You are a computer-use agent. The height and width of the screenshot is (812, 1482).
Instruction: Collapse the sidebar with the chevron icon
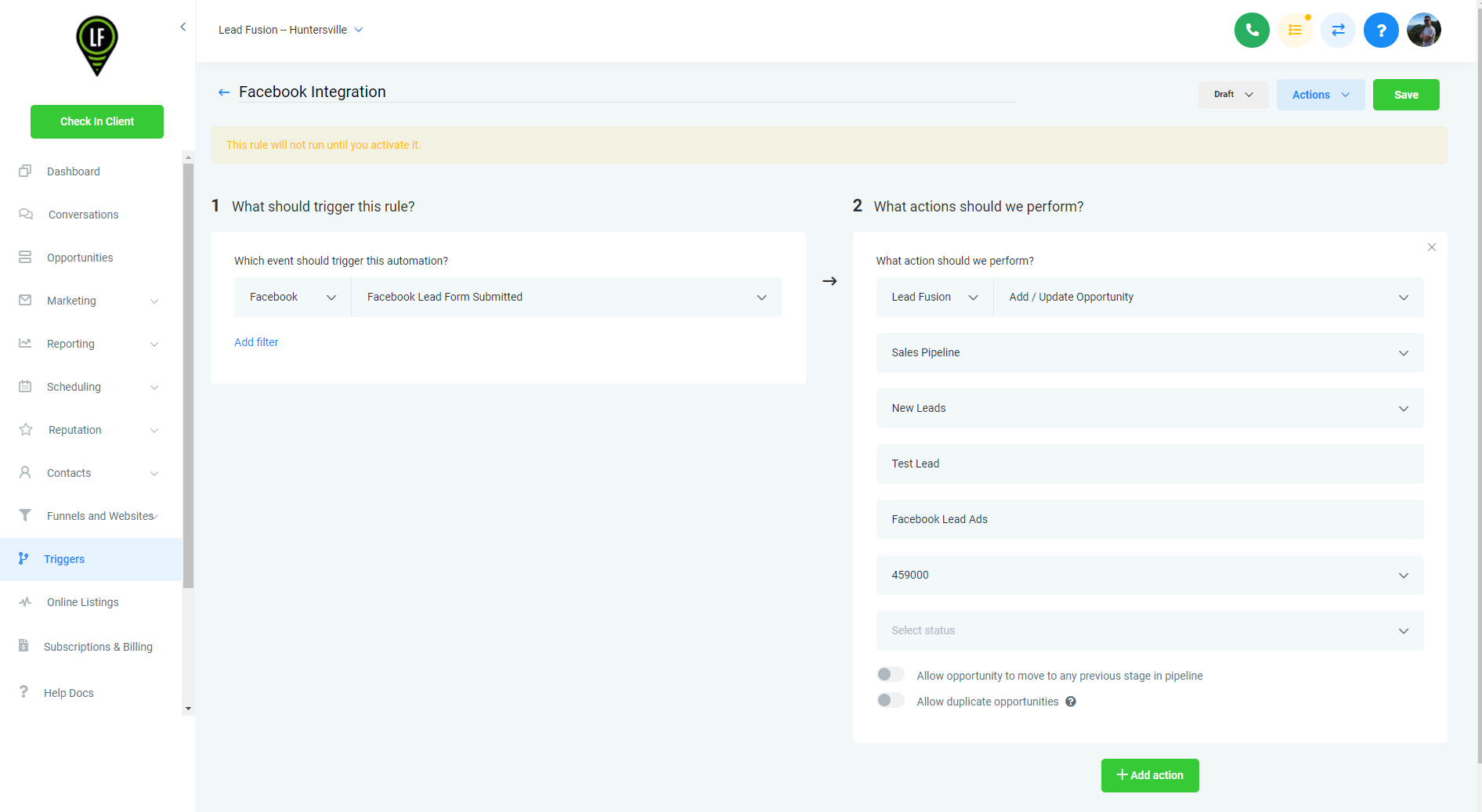tap(183, 27)
